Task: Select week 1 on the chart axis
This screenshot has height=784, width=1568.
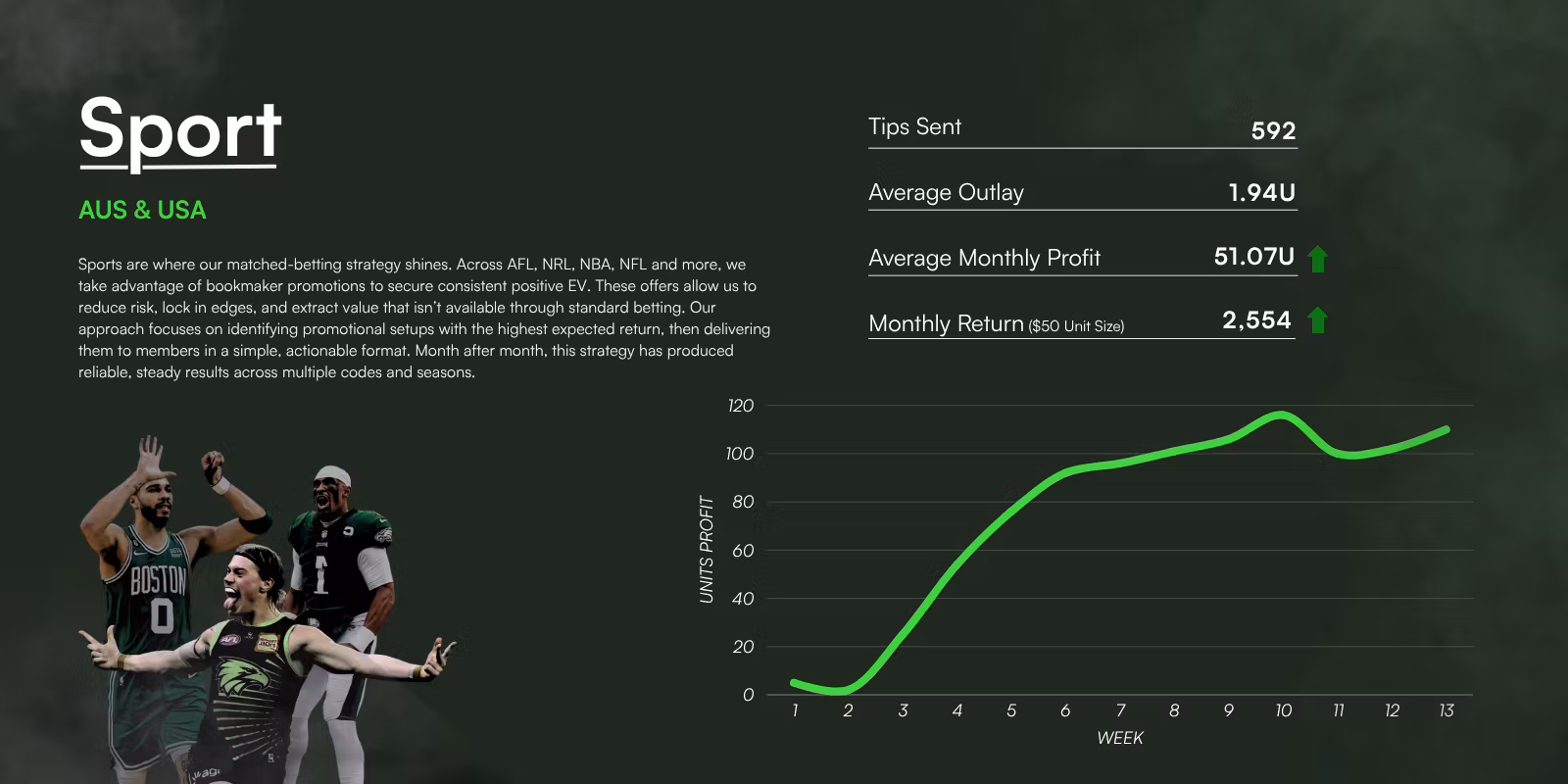Action: (795, 711)
